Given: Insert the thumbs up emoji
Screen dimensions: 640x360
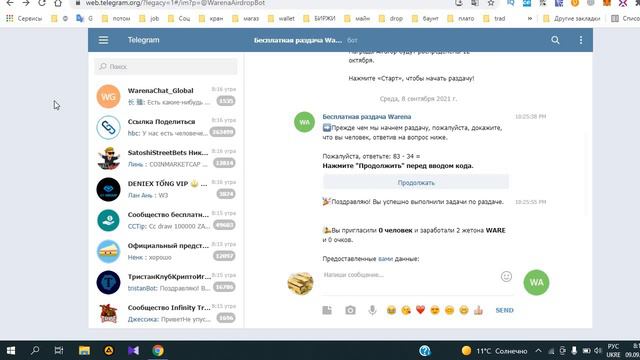Looking at the screenshot, I should pos(478,310).
